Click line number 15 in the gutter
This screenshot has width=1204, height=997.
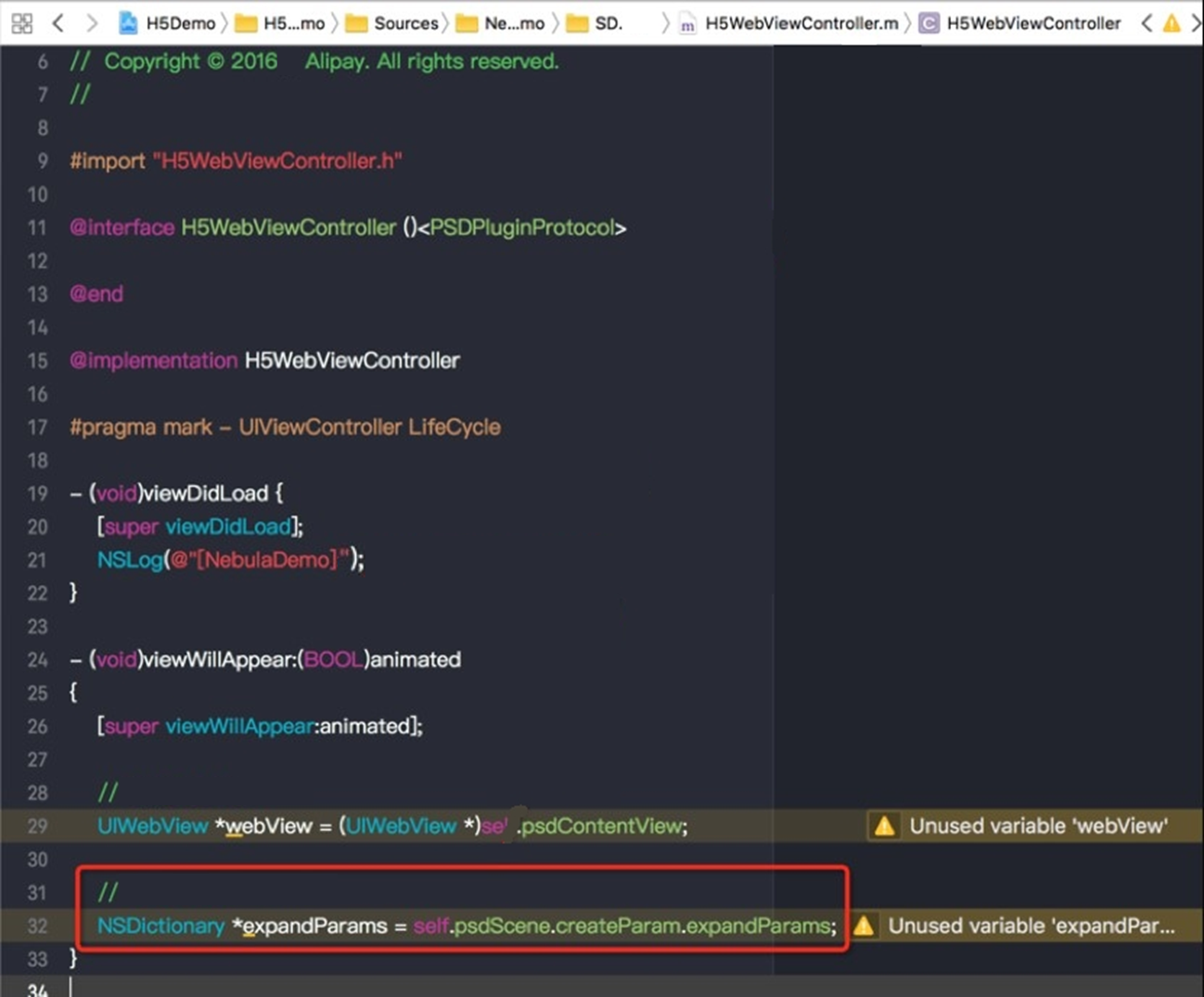(x=37, y=361)
